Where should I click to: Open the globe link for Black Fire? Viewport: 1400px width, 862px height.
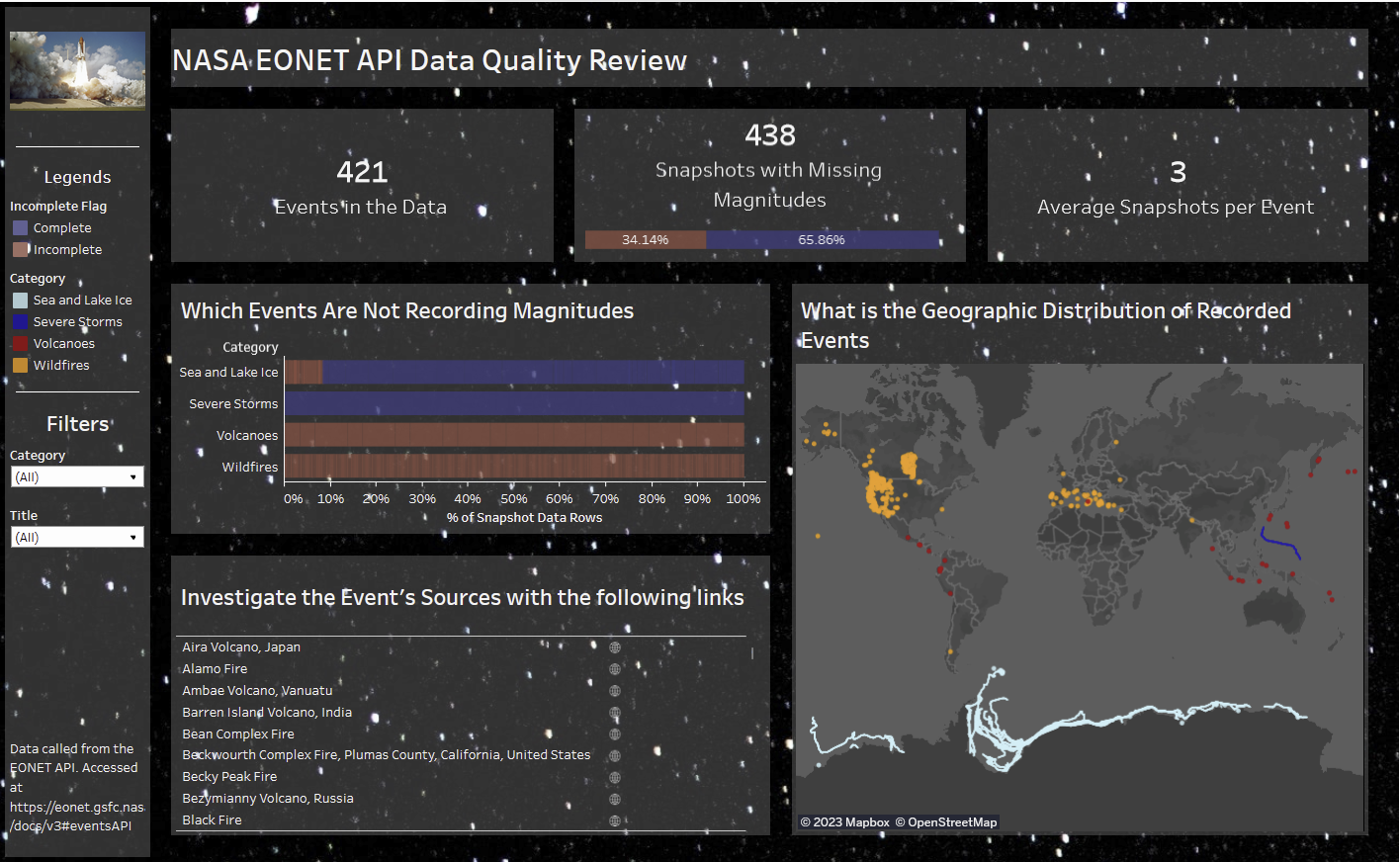click(615, 820)
